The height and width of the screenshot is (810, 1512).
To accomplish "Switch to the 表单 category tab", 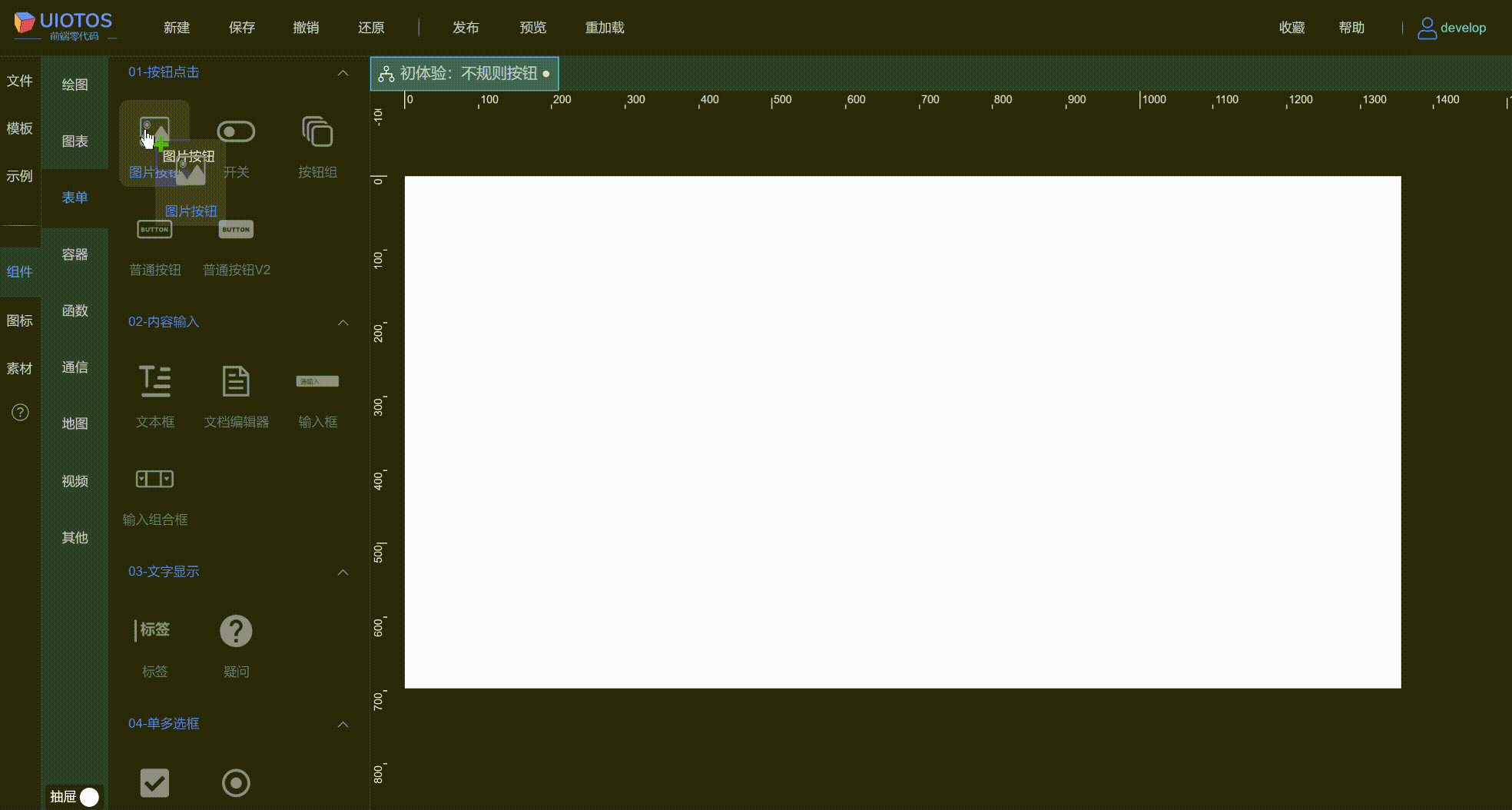I will (74, 197).
